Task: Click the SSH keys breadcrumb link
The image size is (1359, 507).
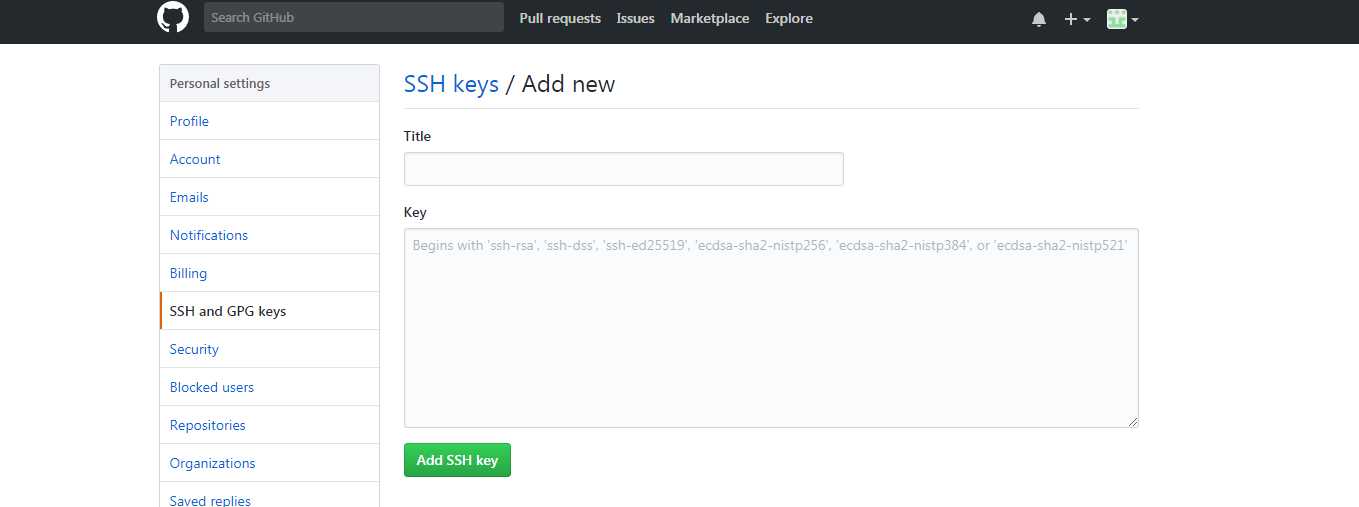Action: (x=451, y=84)
